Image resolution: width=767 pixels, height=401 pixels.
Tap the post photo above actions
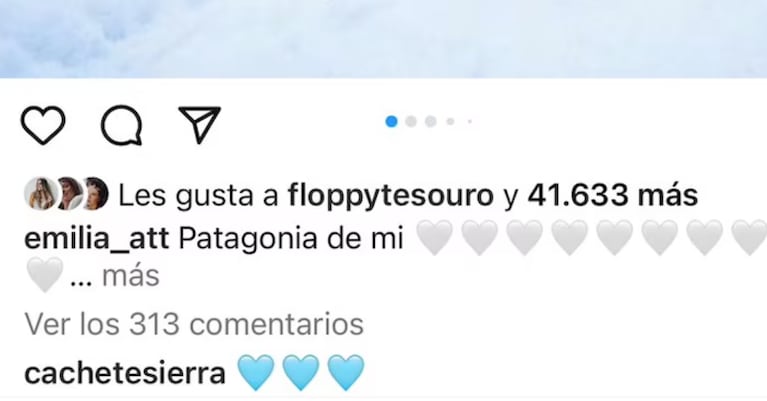[x=384, y=39]
